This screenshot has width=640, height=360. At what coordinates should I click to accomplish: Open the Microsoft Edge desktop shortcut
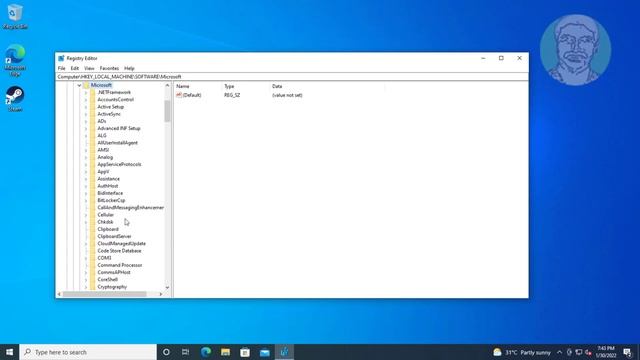click(15, 60)
